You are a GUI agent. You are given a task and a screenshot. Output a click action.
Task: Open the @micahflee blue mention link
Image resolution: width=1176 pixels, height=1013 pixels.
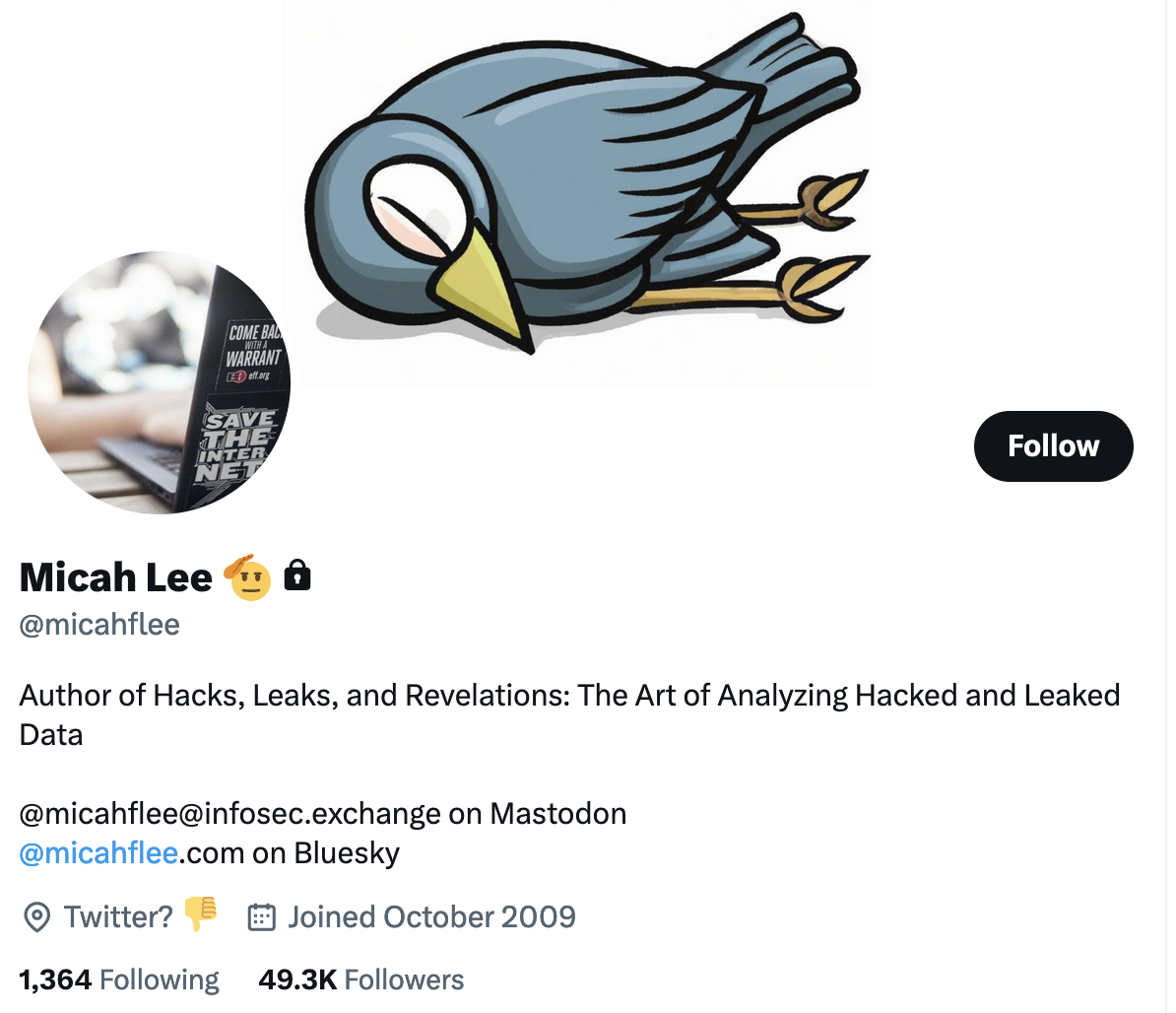pos(98,853)
